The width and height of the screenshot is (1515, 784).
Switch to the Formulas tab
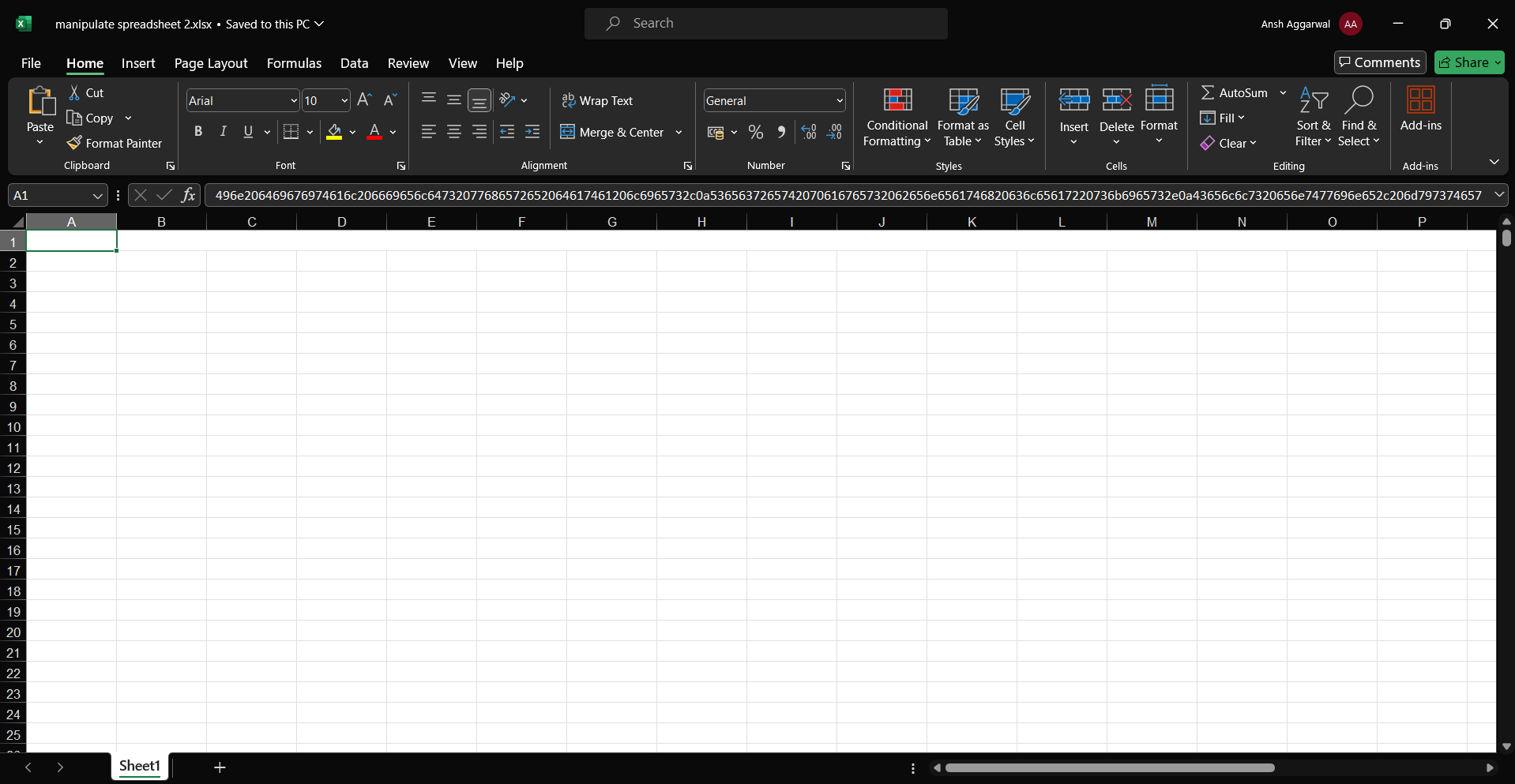tap(294, 63)
